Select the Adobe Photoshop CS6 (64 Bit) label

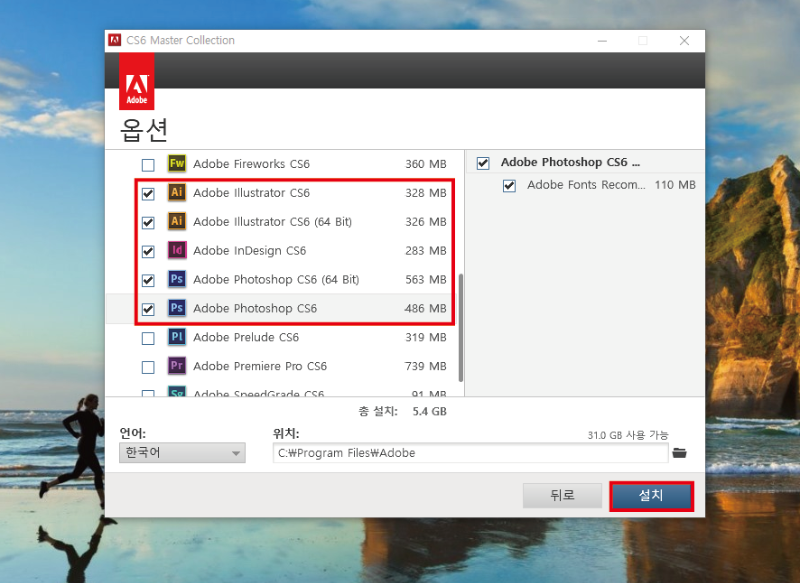pyautogui.click(x=276, y=280)
